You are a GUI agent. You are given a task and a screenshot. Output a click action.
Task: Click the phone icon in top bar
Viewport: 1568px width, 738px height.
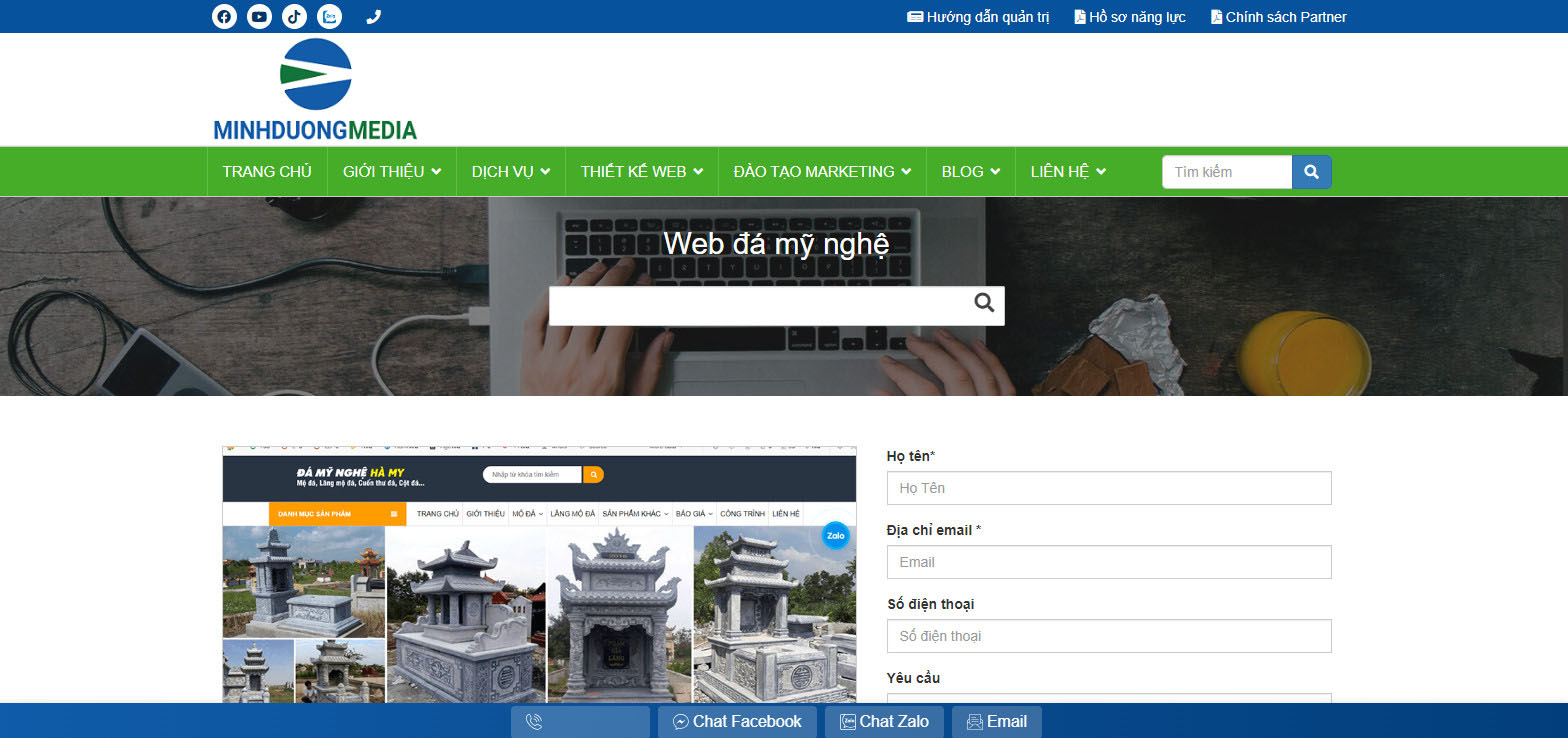374,17
